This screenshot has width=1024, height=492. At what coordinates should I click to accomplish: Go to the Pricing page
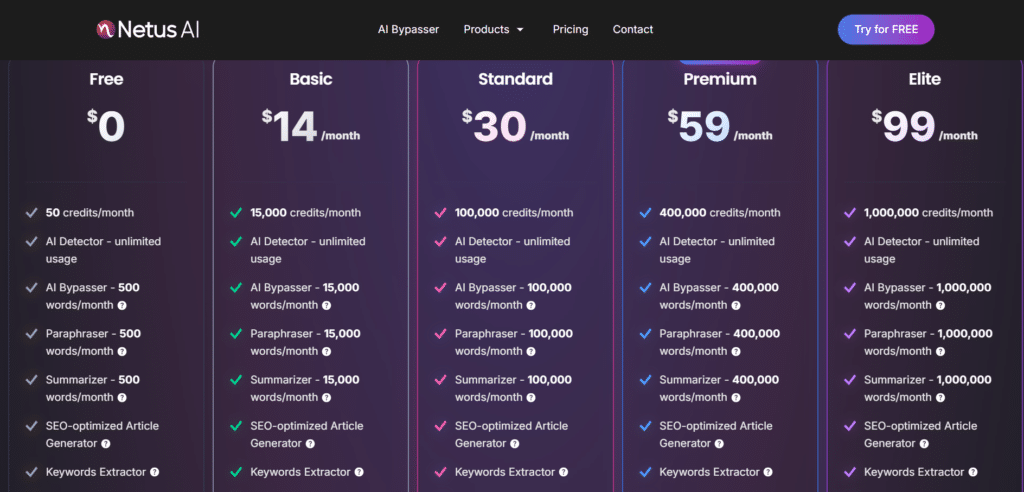[570, 30]
